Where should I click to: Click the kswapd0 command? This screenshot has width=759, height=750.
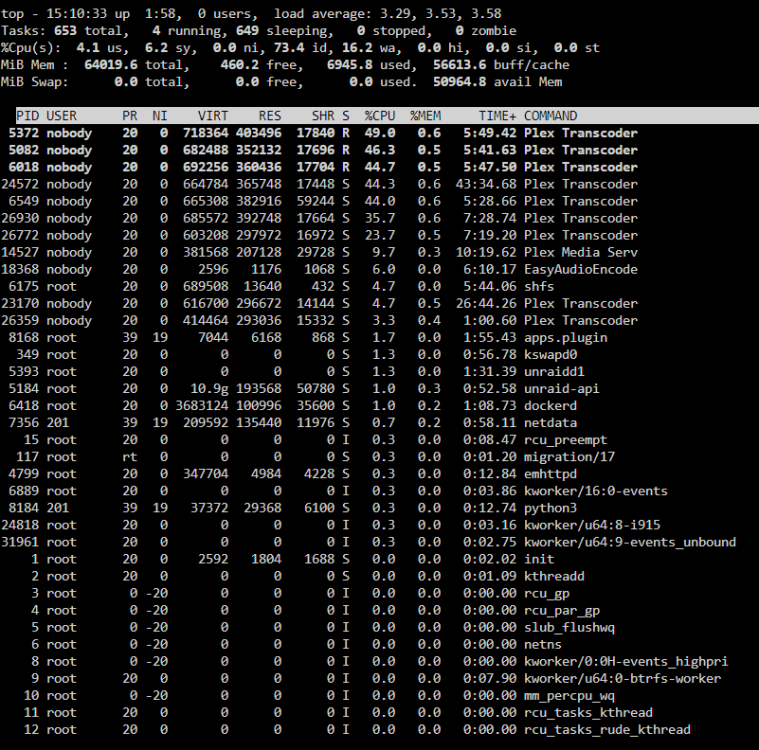coord(550,354)
